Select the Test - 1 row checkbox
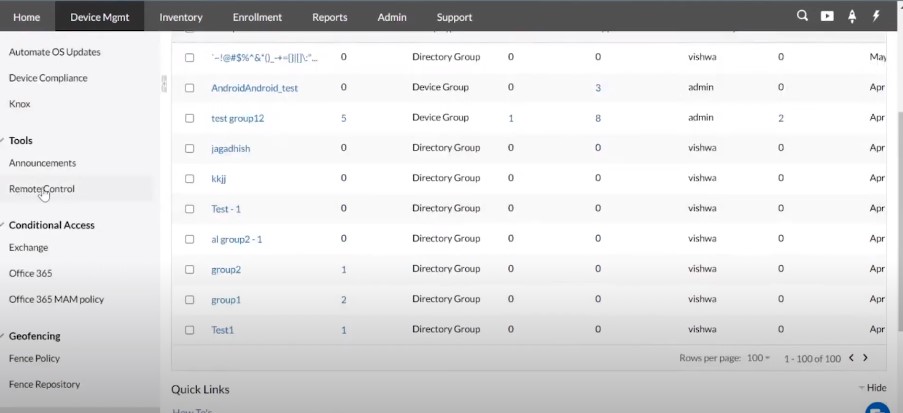Viewport: 903px width, 413px height. coord(189,209)
